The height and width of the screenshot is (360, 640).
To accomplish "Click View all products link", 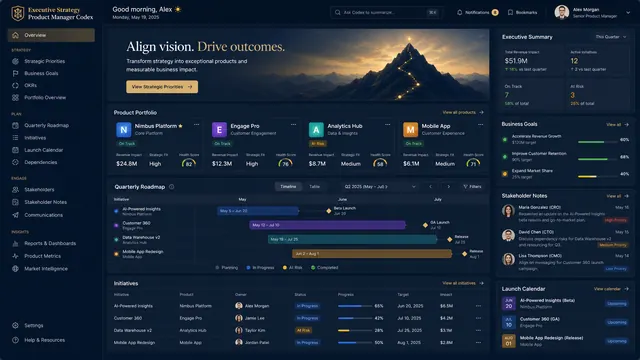I will [x=463, y=112].
